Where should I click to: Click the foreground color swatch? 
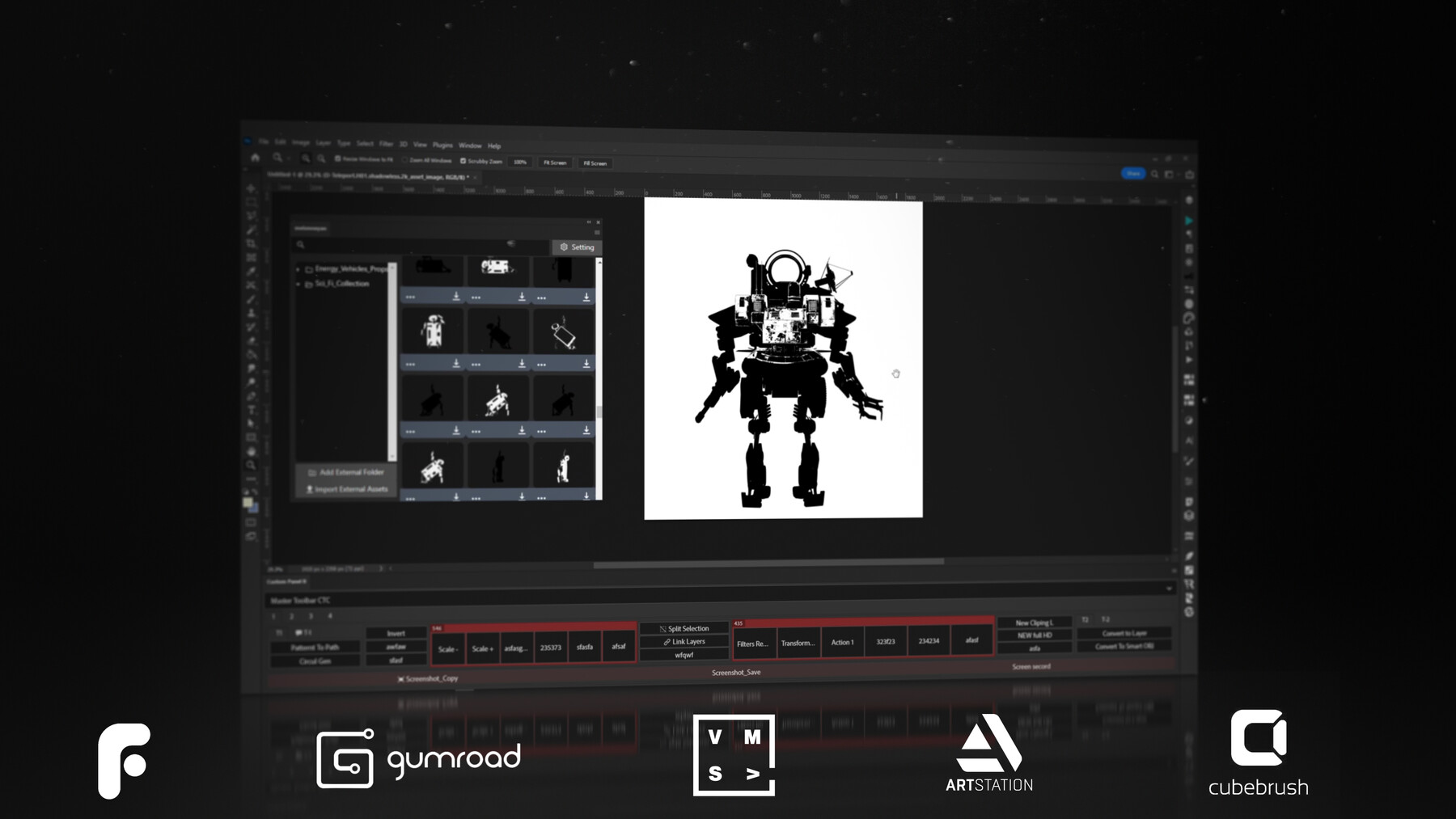pyautogui.click(x=248, y=503)
